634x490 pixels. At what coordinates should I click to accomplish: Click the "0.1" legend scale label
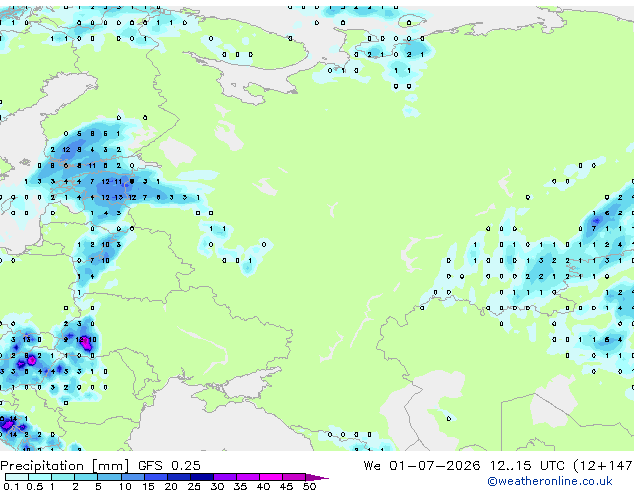[11, 486]
